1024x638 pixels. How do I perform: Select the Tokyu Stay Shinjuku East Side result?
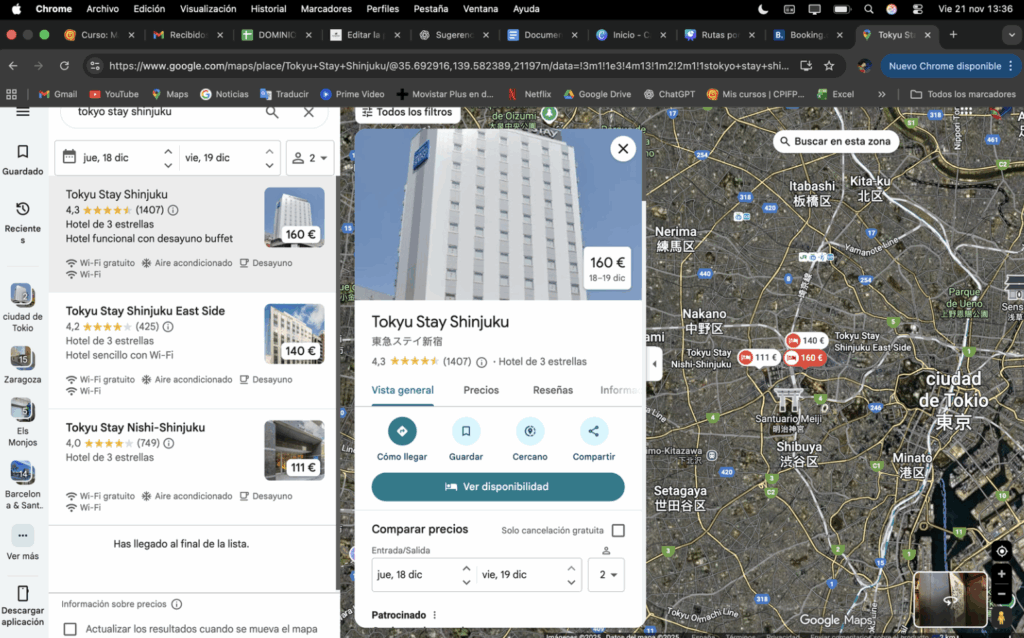pos(145,311)
